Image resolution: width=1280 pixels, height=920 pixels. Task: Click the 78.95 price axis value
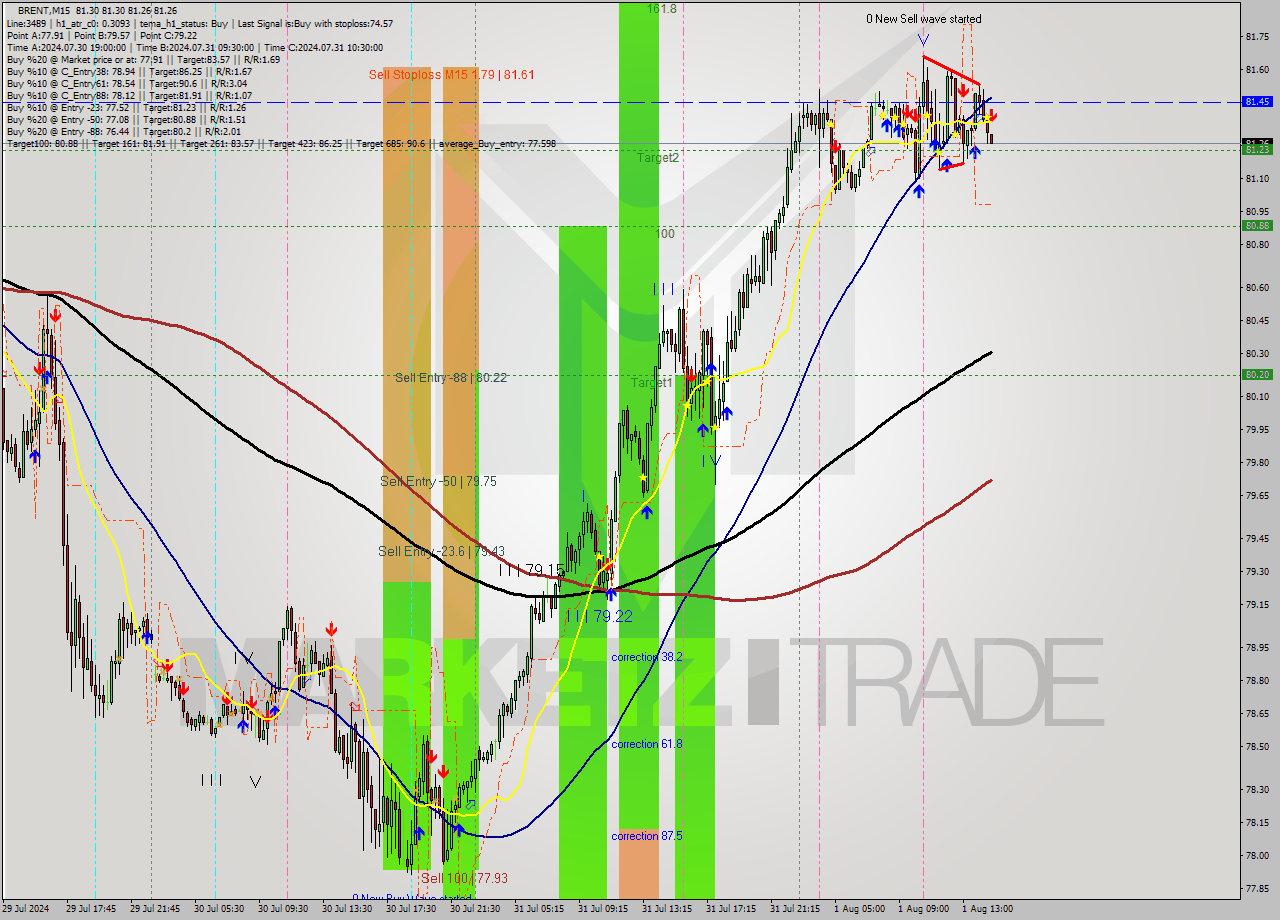(x=1258, y=648)
